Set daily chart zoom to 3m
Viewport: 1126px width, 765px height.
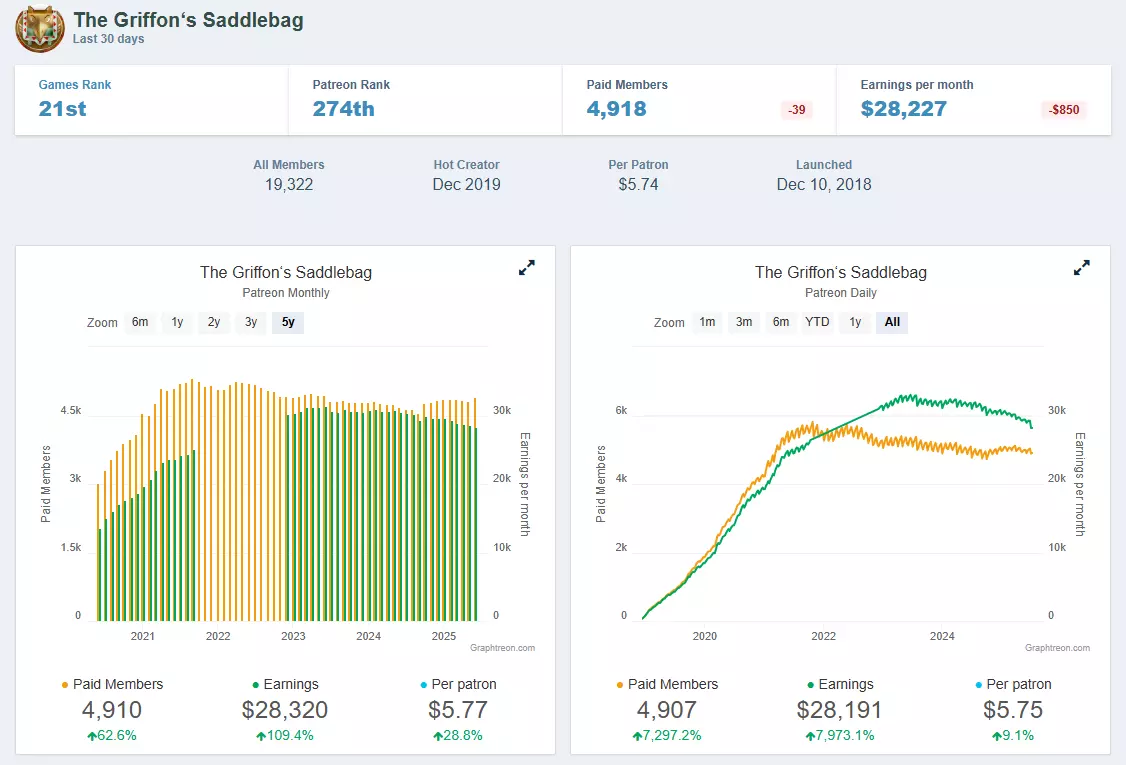tap(744, 322)
